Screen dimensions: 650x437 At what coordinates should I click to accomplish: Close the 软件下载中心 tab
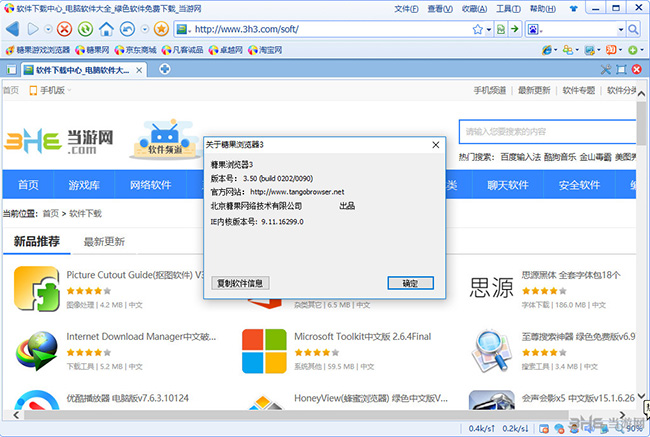point(139,70)
